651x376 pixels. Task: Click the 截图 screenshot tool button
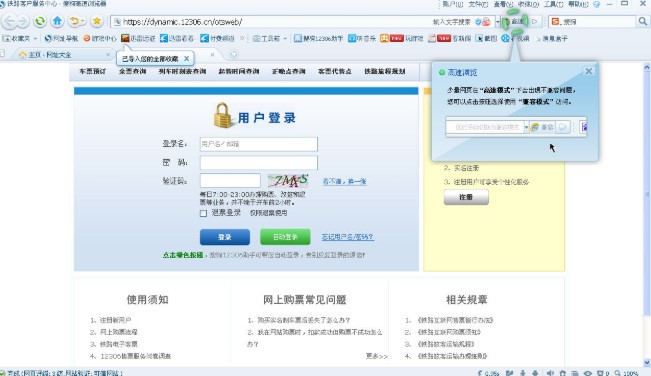tap(486, 39)
